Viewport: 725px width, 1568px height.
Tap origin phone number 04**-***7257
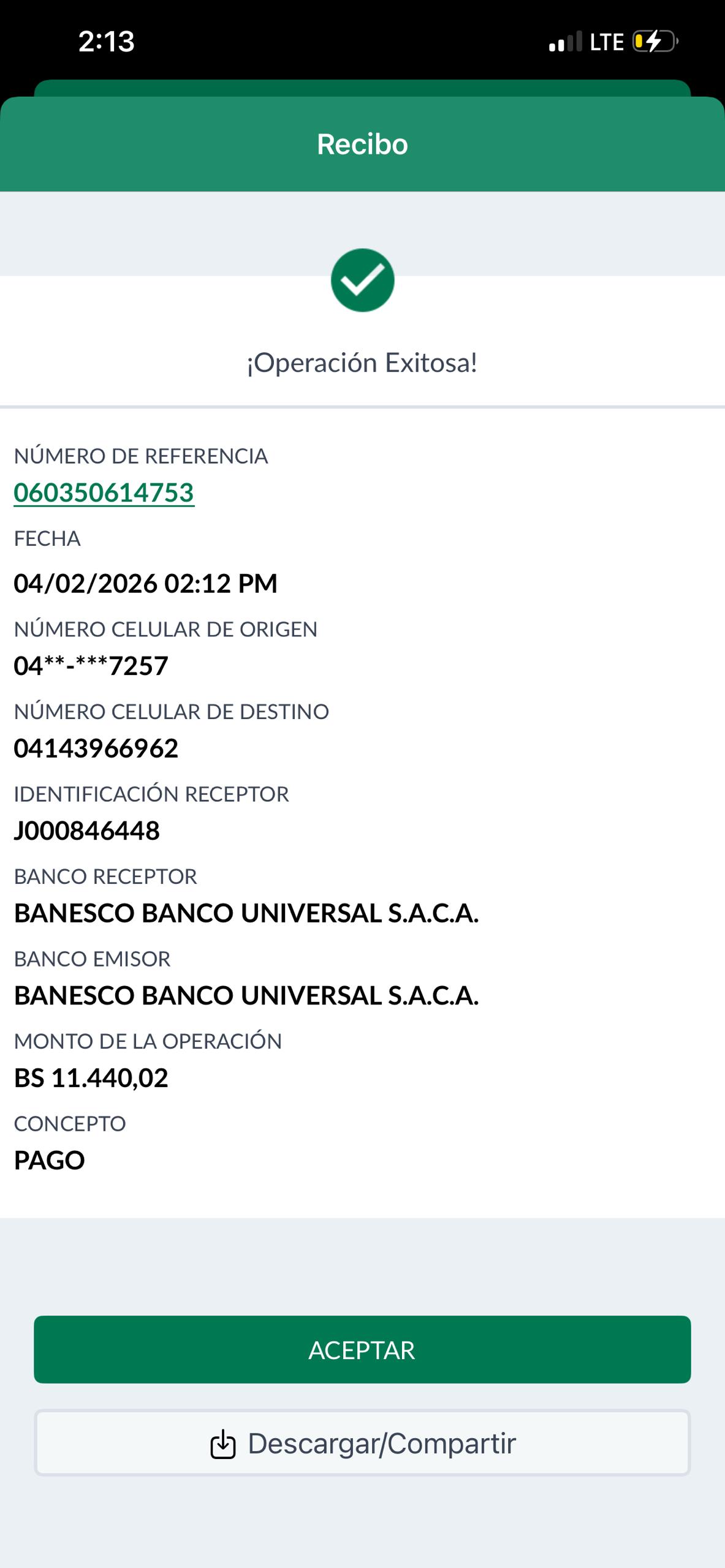91,666
